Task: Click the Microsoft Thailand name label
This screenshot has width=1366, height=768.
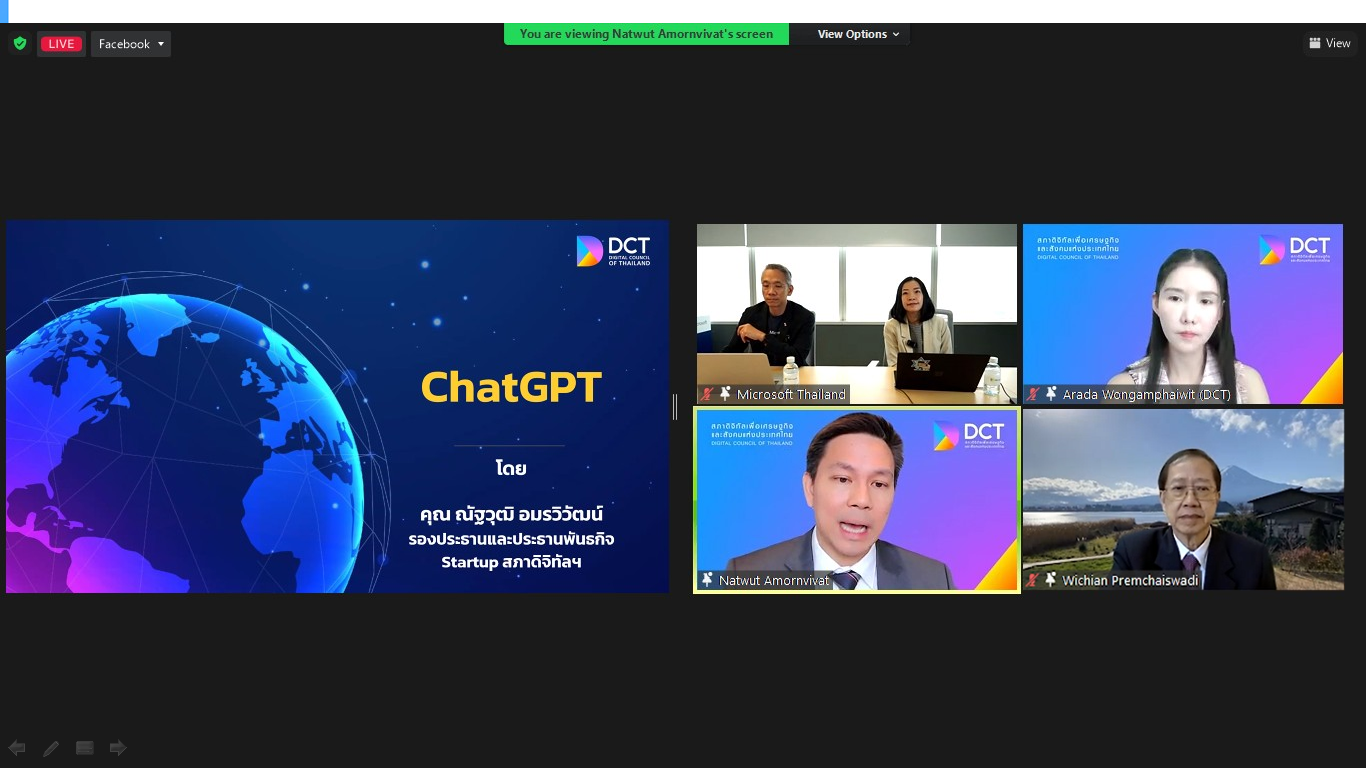Action: (791, 394)
